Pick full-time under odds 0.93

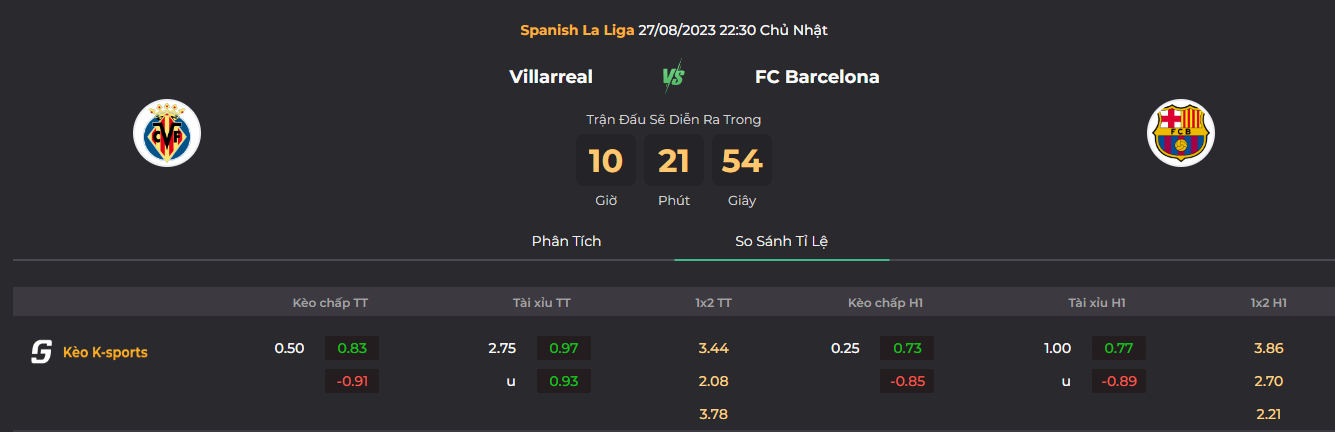click(x=564, y=381)
